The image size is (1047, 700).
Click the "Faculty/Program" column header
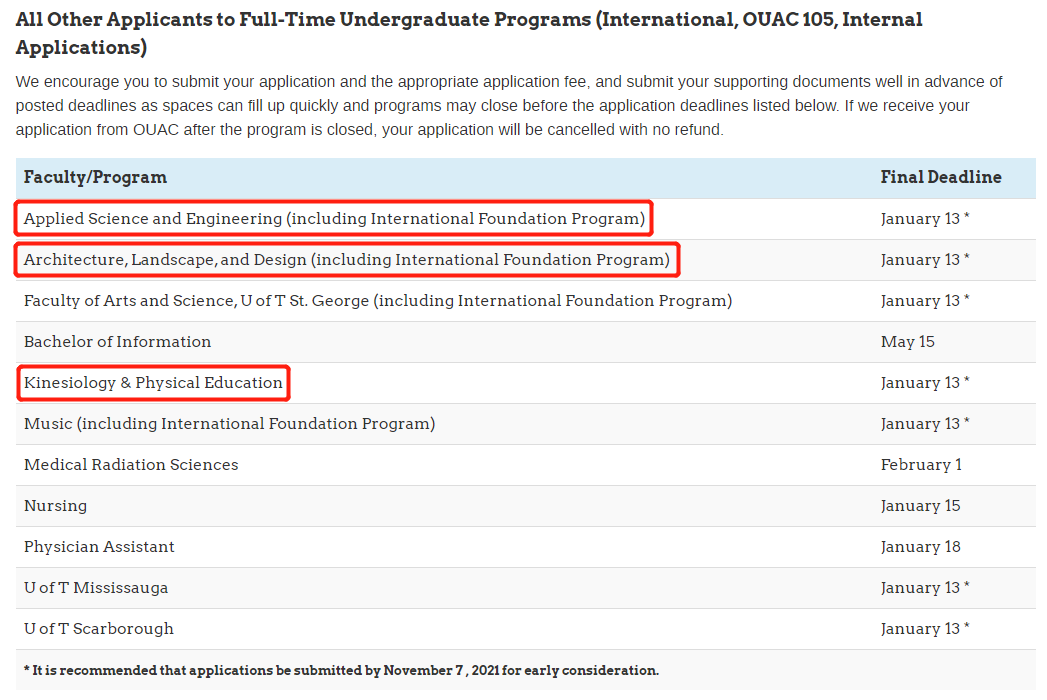(x=95, y=178)
